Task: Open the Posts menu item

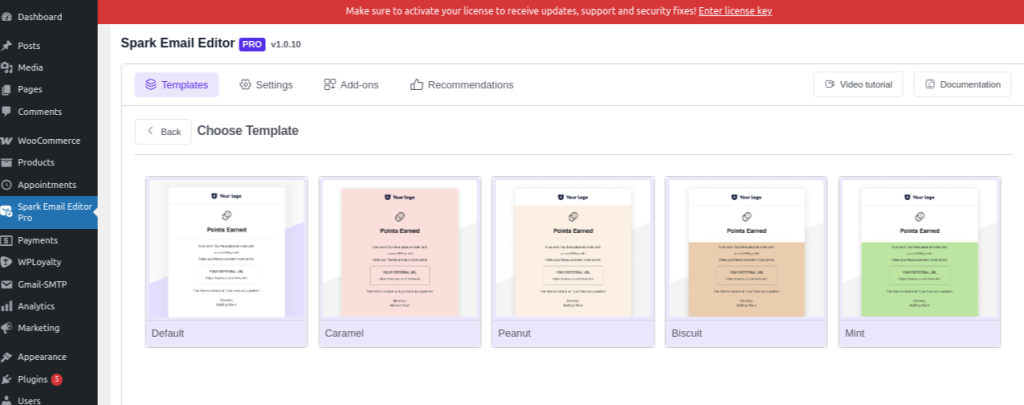Action: tap(29, 46)
